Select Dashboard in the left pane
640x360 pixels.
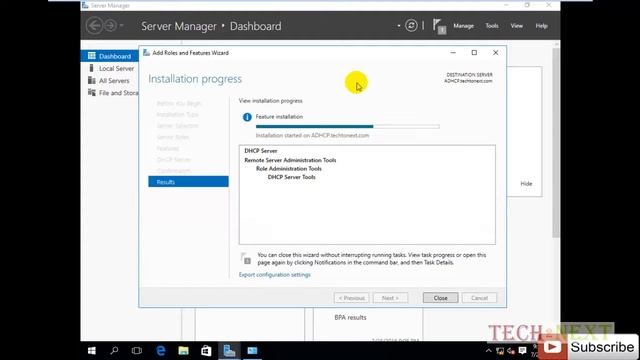pyautogui.click(x=110, y=56)
